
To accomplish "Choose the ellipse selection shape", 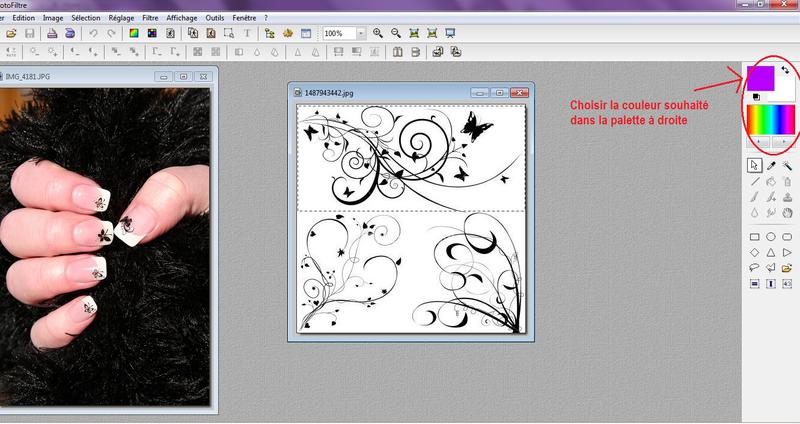I will click(x=772, y=237).
